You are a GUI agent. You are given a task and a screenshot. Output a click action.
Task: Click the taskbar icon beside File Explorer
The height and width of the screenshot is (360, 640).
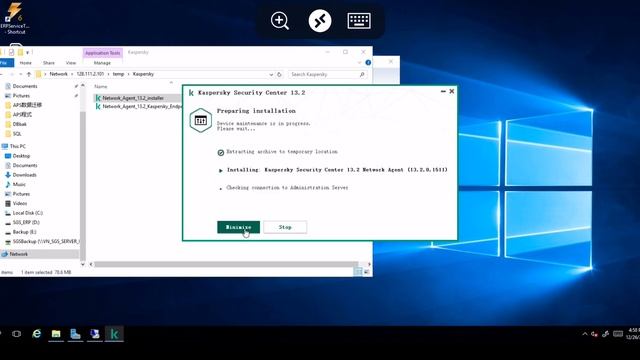coord(75,334)
